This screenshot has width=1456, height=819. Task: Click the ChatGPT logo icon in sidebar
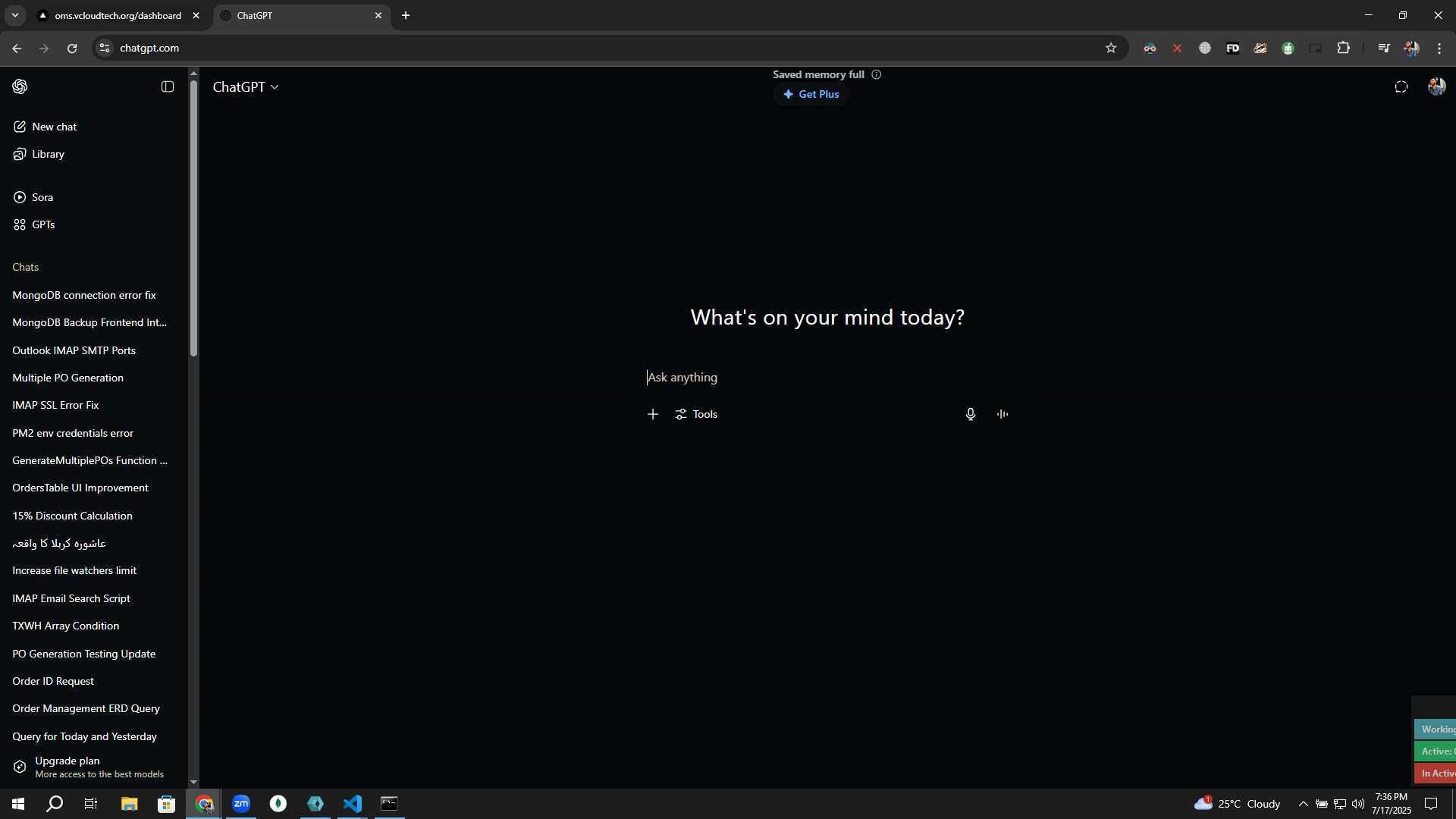pyautogui.click(x=20, y=86)
